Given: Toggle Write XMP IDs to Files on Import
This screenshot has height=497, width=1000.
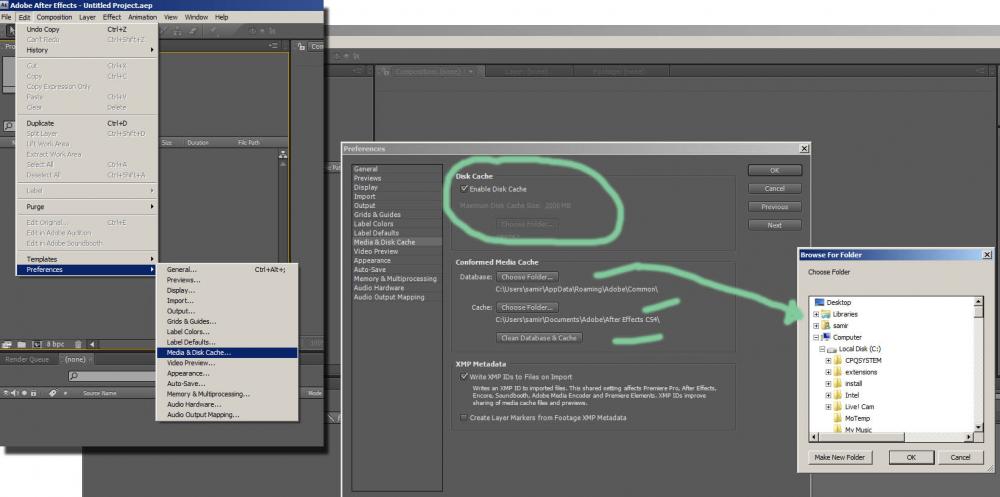Looking at the screenshot, I should (x=464, y=377).
